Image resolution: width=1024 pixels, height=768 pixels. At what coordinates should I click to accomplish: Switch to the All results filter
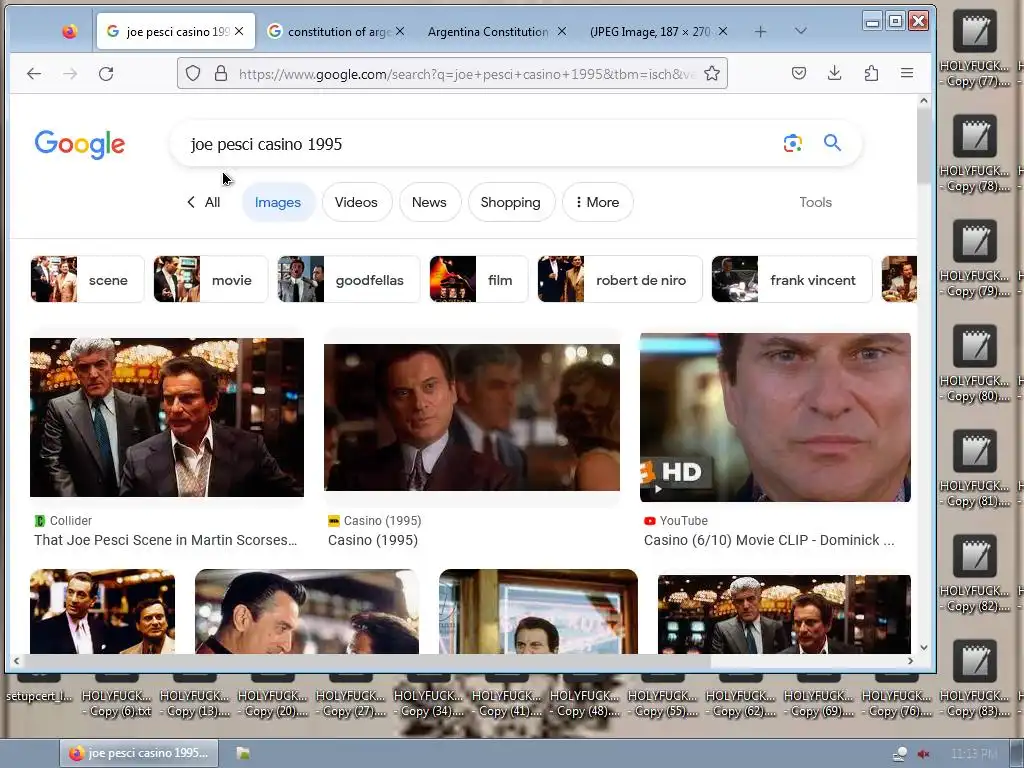(x=204, y=202)
